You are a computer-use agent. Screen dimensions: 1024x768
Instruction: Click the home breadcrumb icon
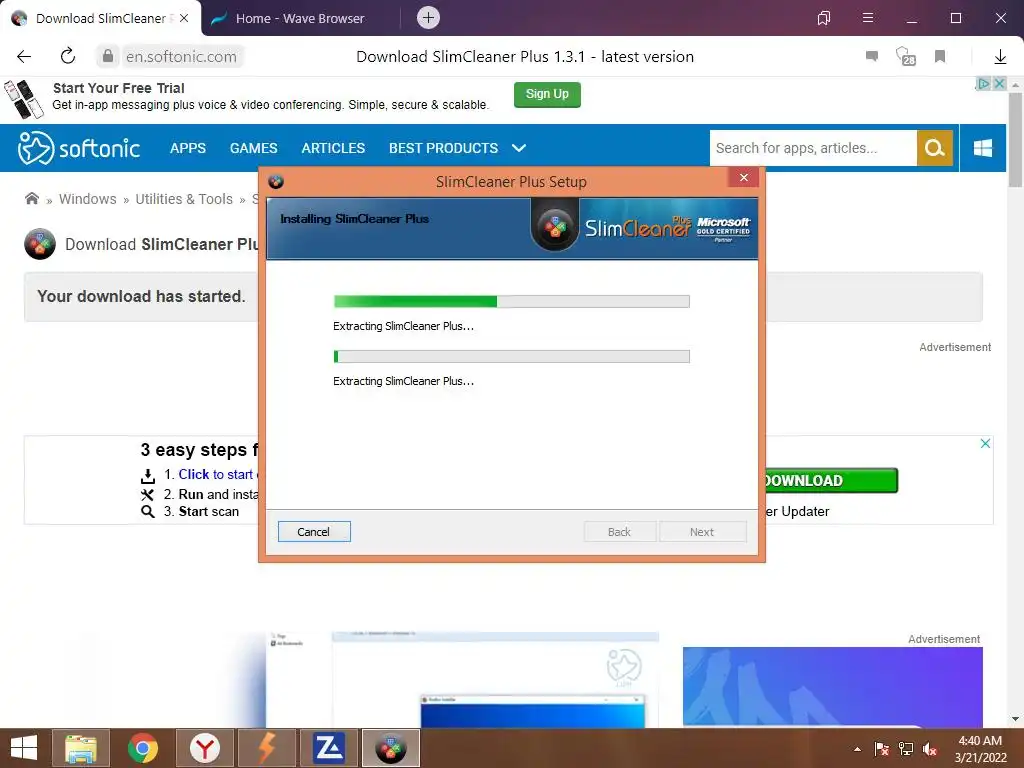pos(31,199)
